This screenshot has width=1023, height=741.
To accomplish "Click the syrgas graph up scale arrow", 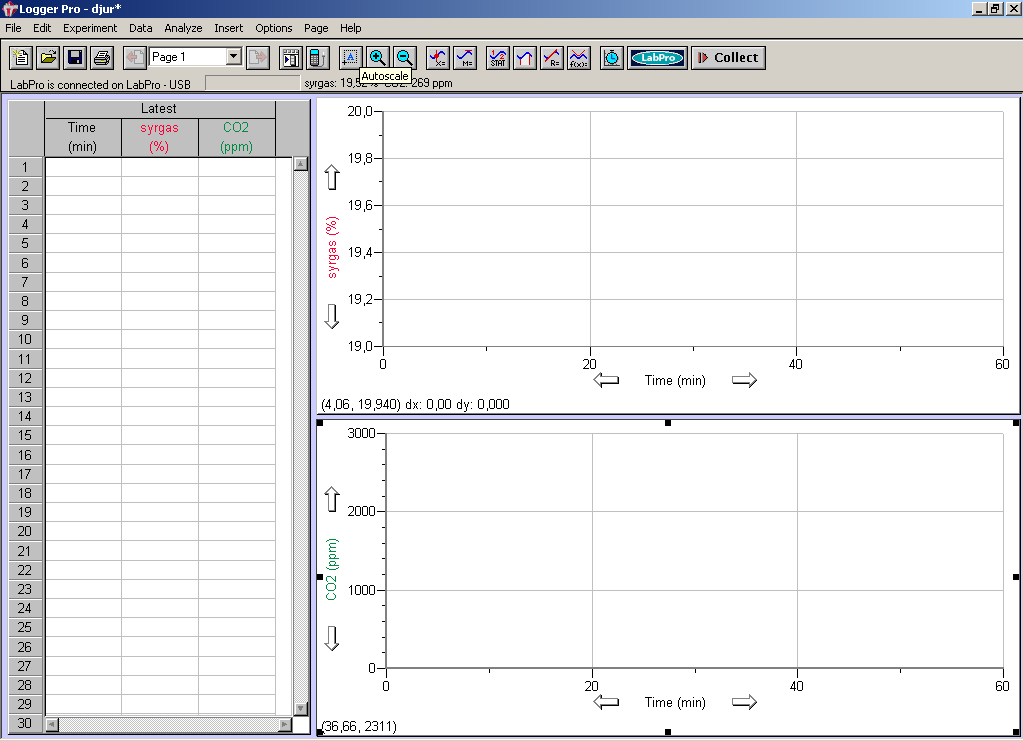I will [x=332, y=177].
